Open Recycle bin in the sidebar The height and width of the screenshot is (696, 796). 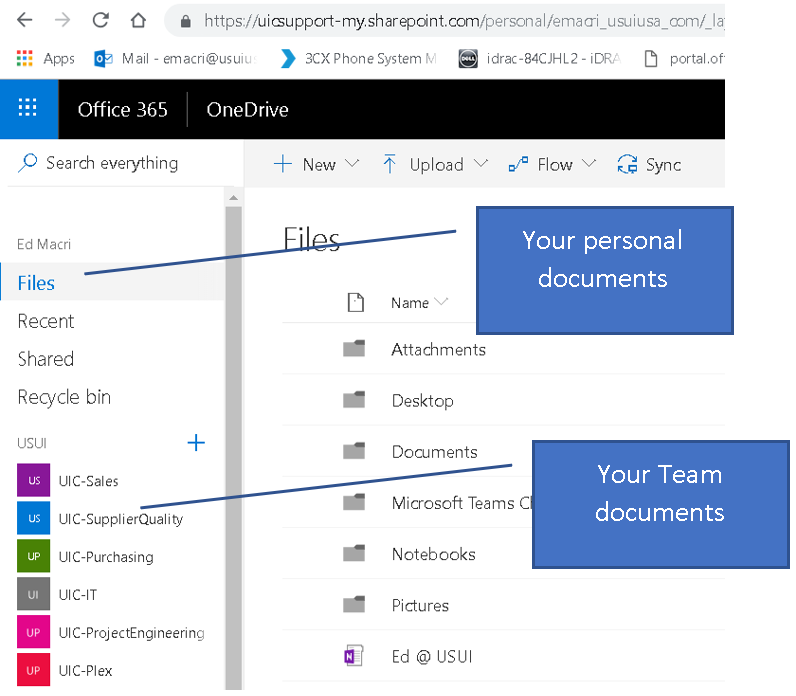click(64, 397)
